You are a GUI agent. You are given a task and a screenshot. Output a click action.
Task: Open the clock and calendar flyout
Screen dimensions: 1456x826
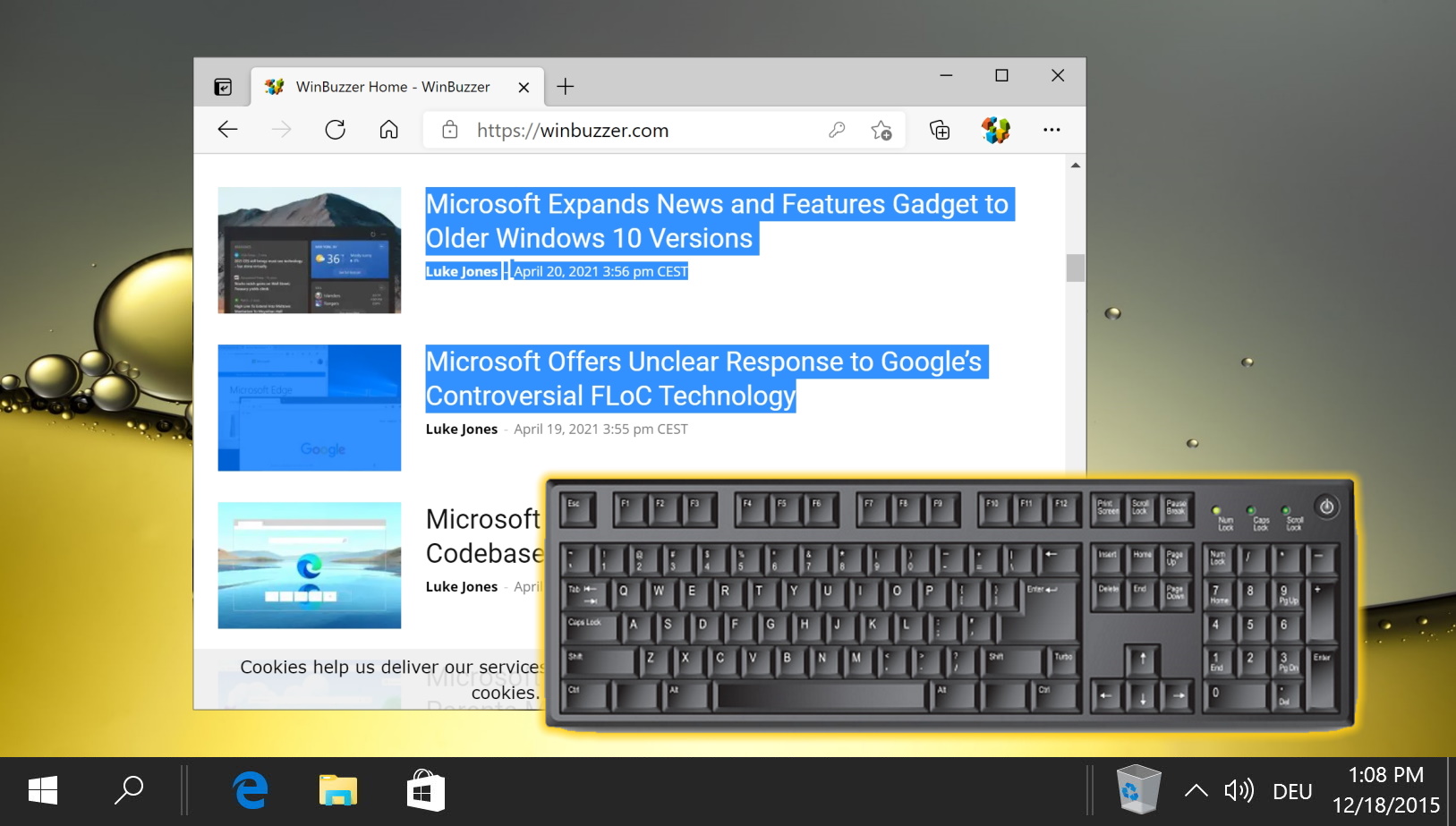(x=1386, y=790)
